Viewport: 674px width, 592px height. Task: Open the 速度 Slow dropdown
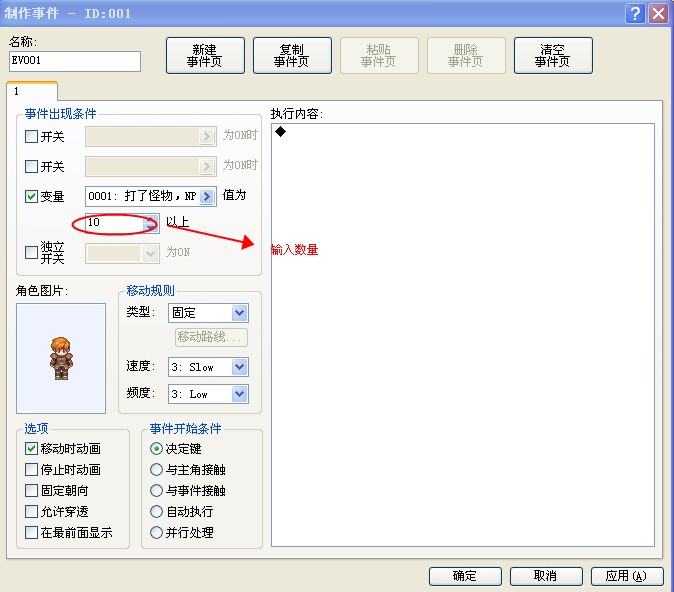[240, 367]
